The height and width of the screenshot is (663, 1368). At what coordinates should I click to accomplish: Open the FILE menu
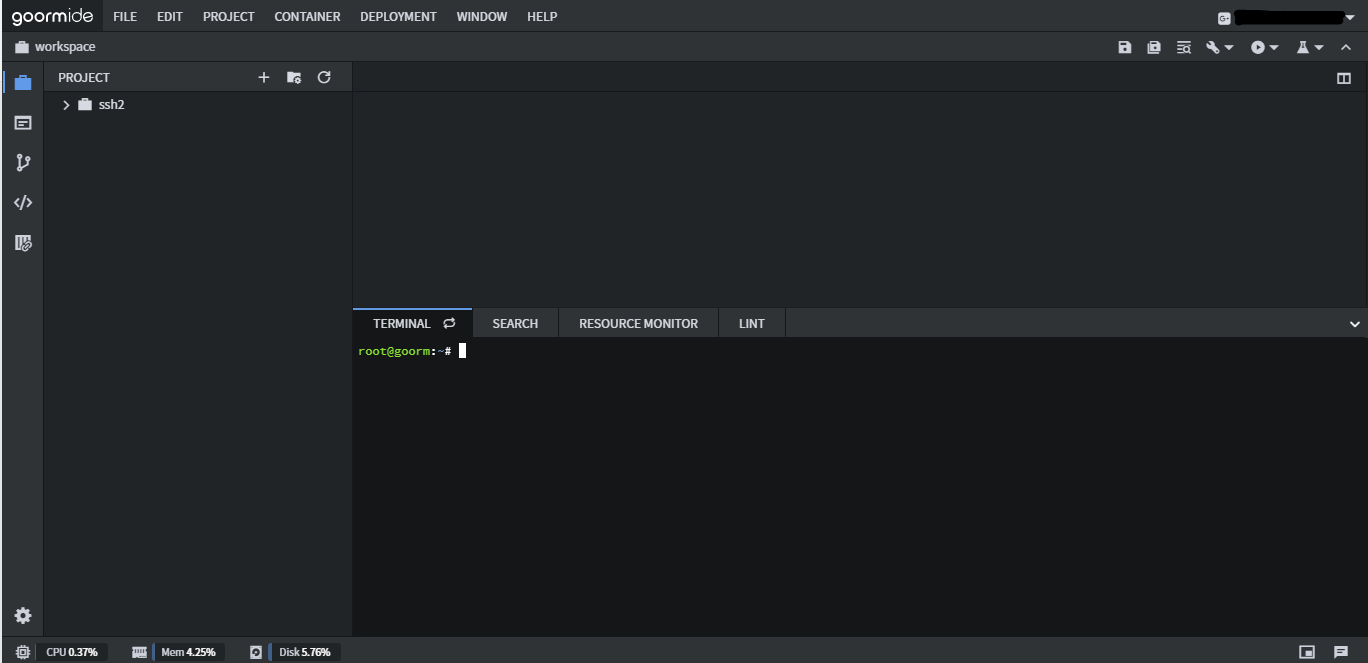pos(125,16)
